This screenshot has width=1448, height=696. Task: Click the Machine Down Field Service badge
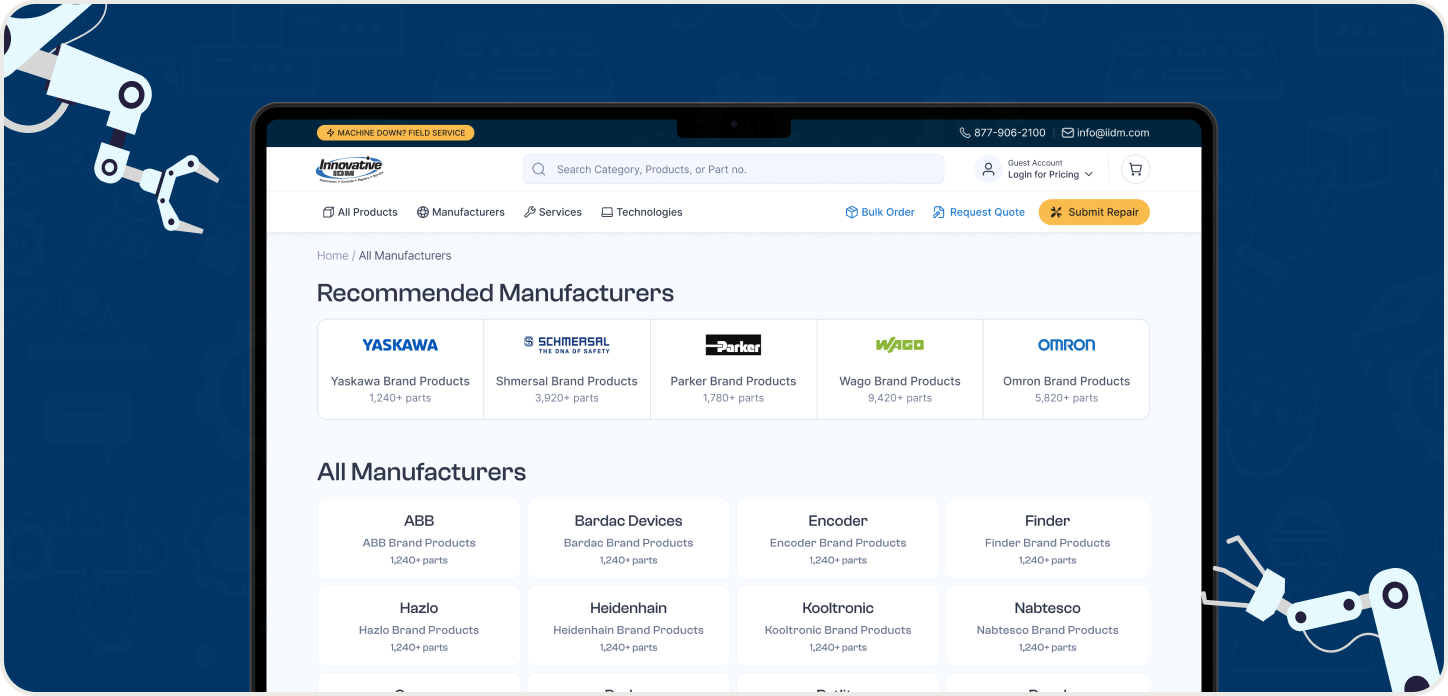click(395, 133)
